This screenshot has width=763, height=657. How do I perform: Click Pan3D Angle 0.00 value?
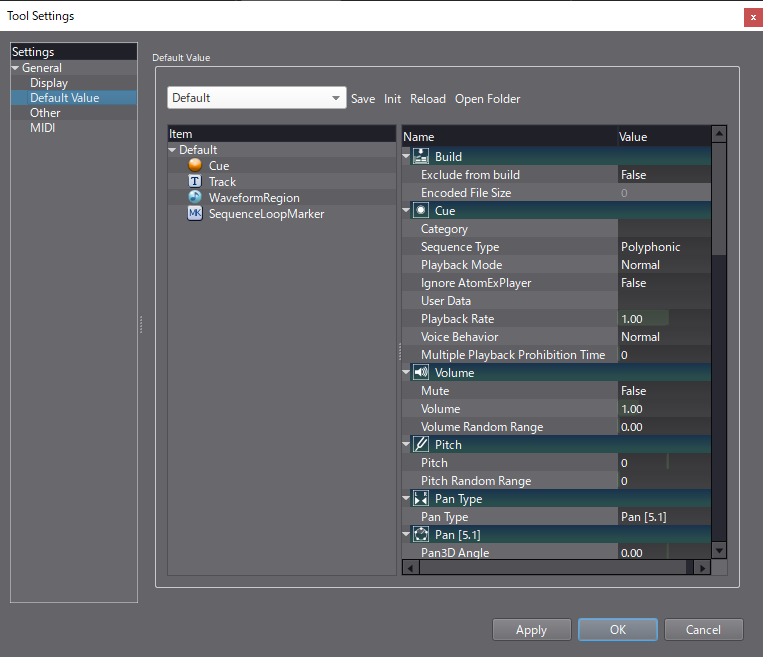coord(664,552)
